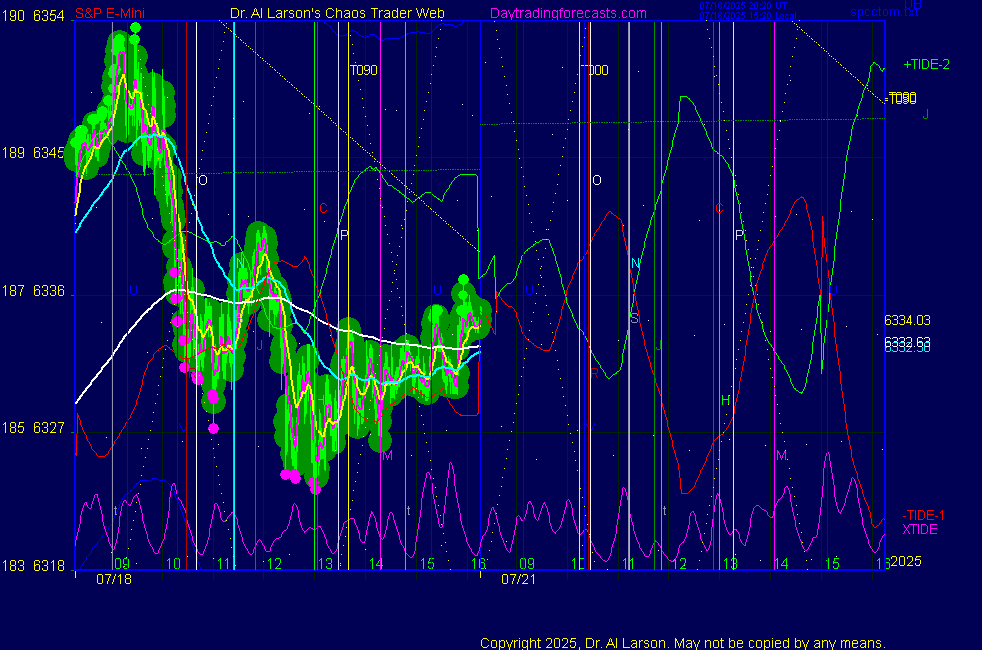
Task: Click the "183 6318" price axis label
Action: pyautogui.click(x=33, y=566)
